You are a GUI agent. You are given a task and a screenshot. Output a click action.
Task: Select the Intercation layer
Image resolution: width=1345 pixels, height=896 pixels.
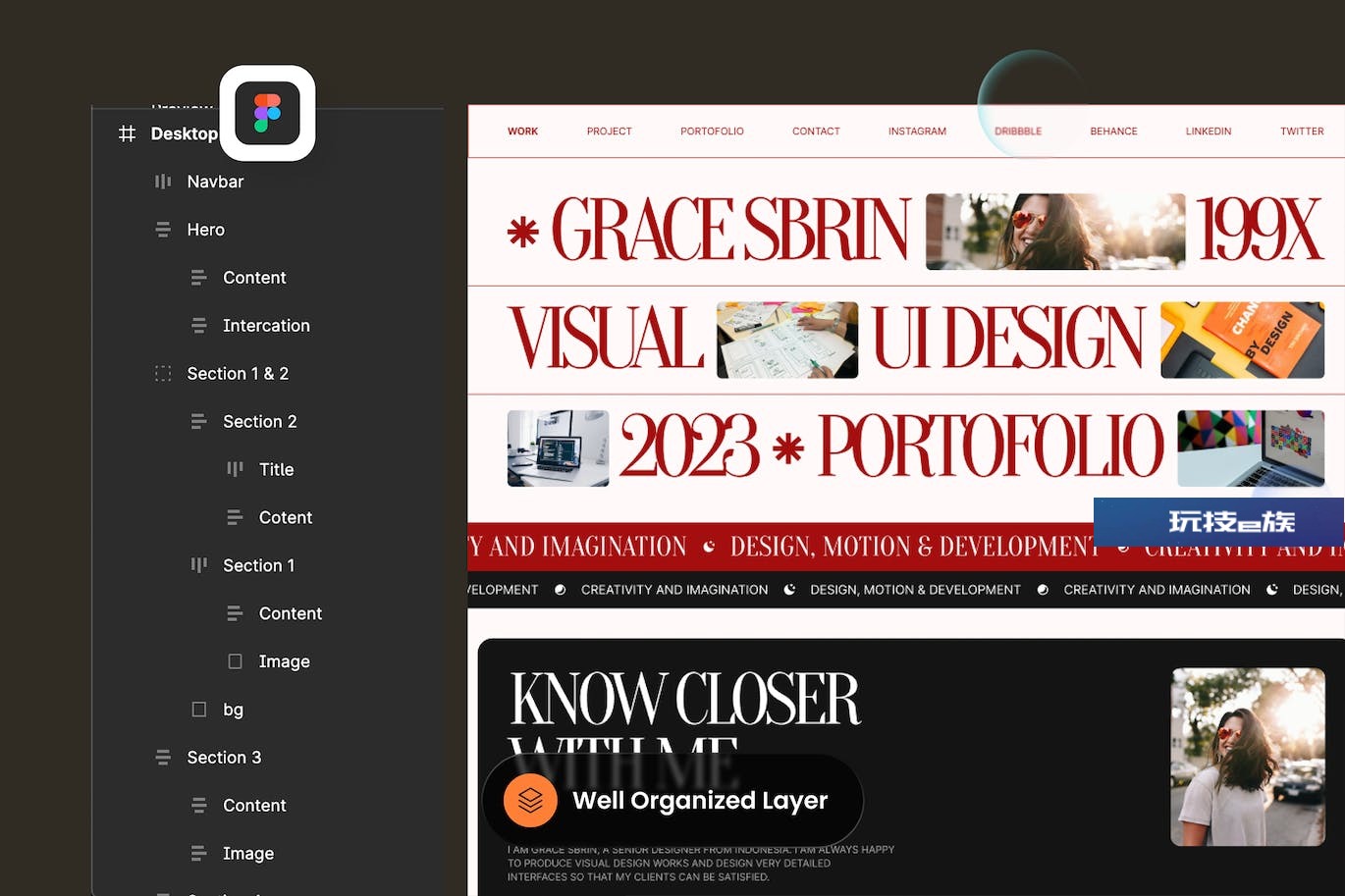click(x=266, y=326)
